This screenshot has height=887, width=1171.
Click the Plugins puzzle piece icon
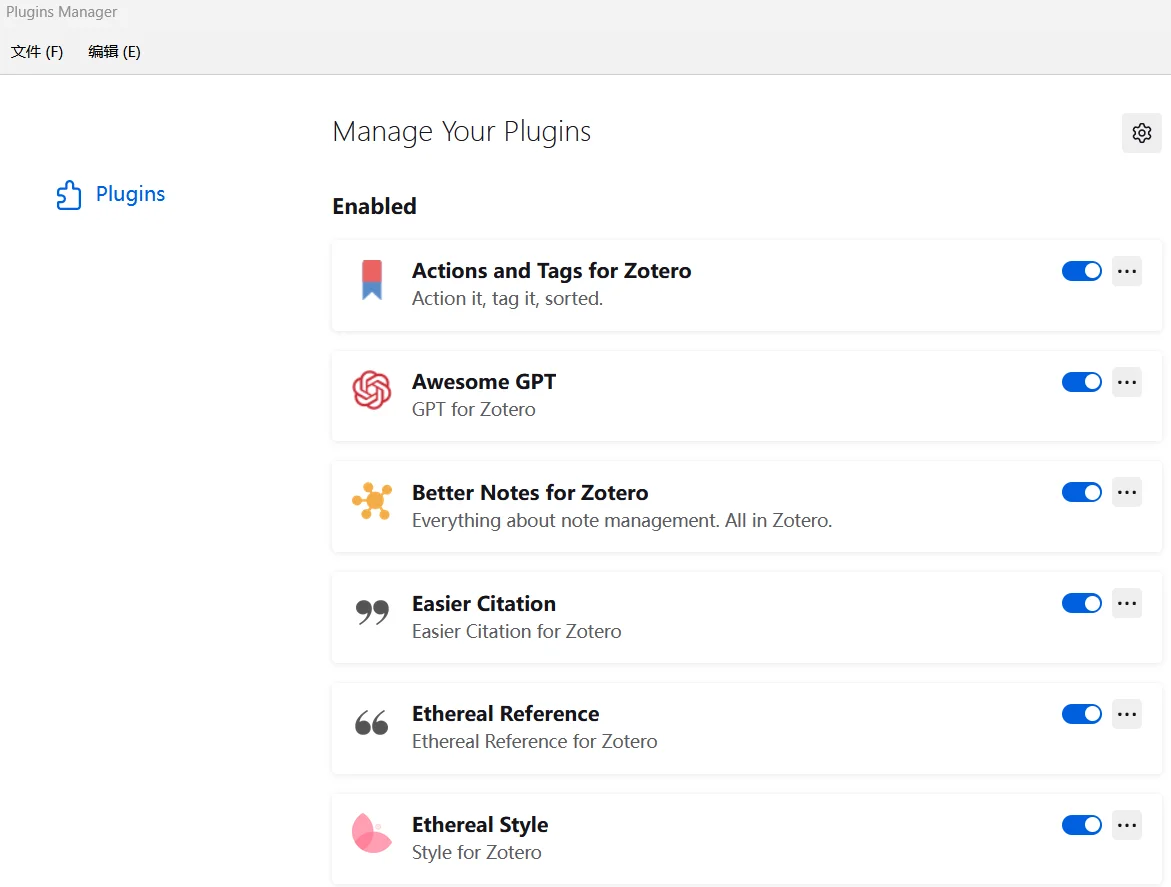click(x=69, y=195)
